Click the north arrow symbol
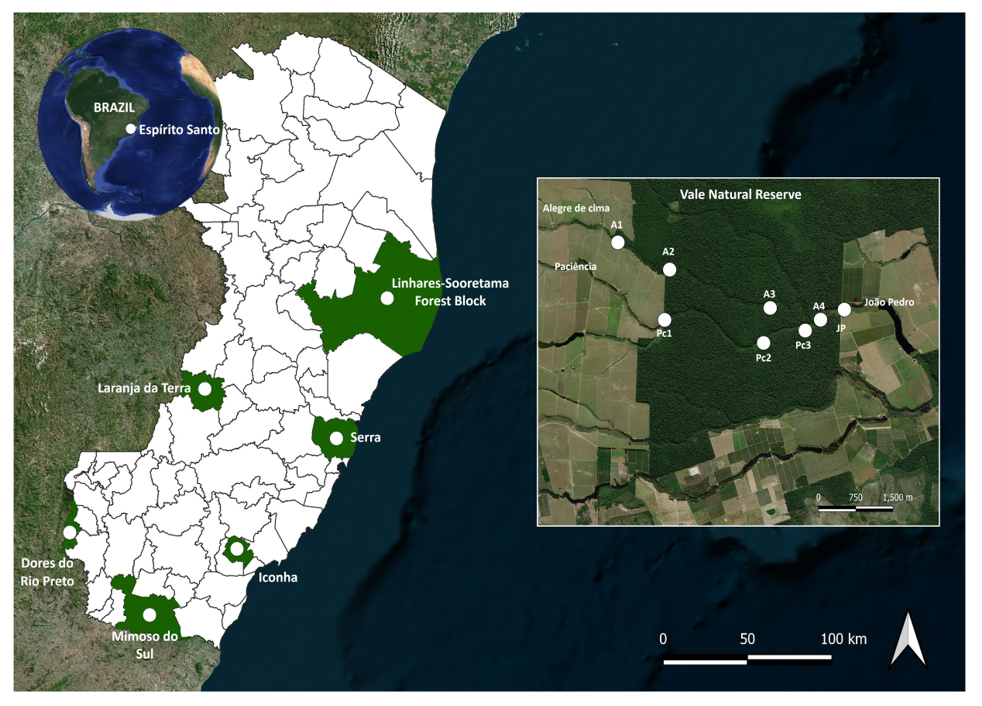Image resolution: width=982 pixels, height=706 pixels. (908, 639)
